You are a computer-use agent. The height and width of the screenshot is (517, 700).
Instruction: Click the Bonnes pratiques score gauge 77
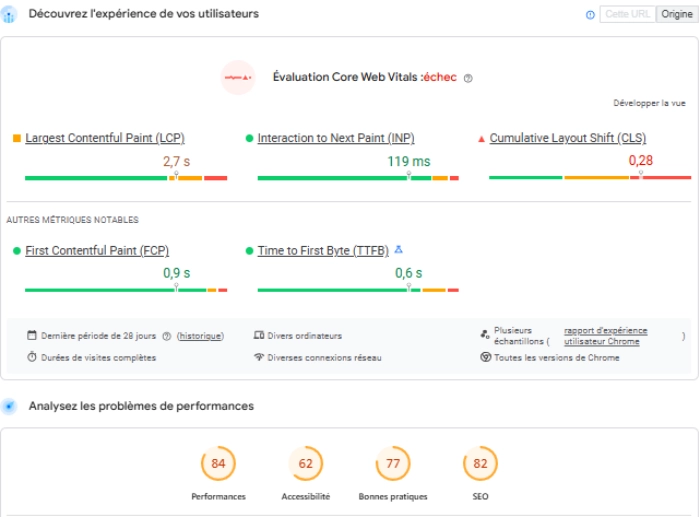coord(393,463)
